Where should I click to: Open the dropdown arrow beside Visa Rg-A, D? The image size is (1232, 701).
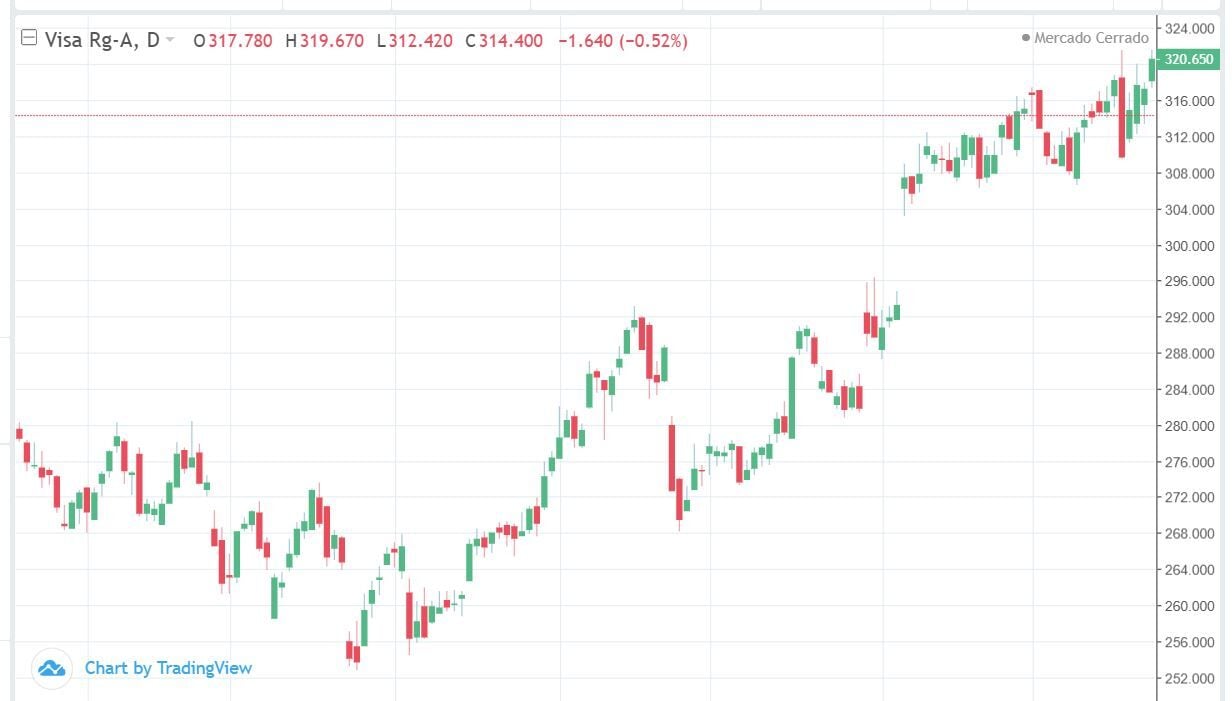(170, 40)
